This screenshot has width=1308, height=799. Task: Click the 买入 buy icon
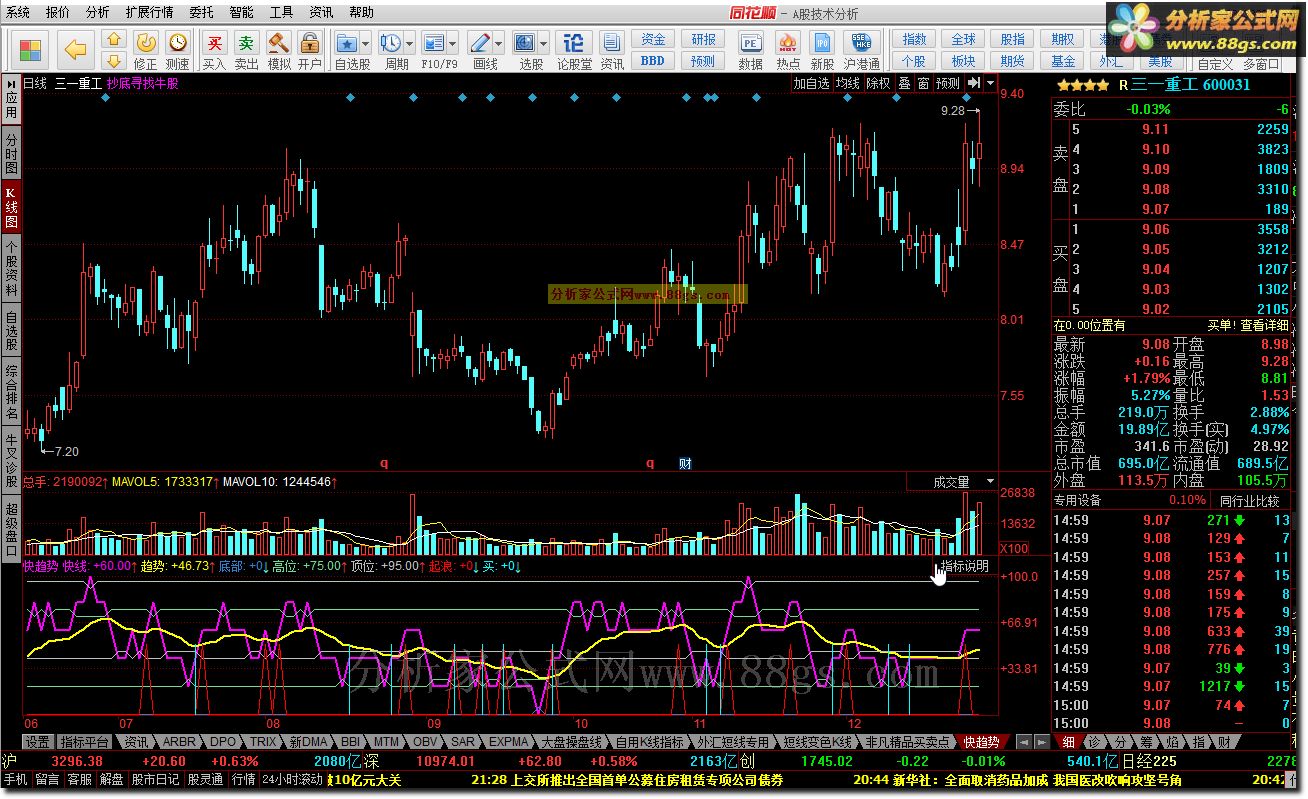pos(214,42)
